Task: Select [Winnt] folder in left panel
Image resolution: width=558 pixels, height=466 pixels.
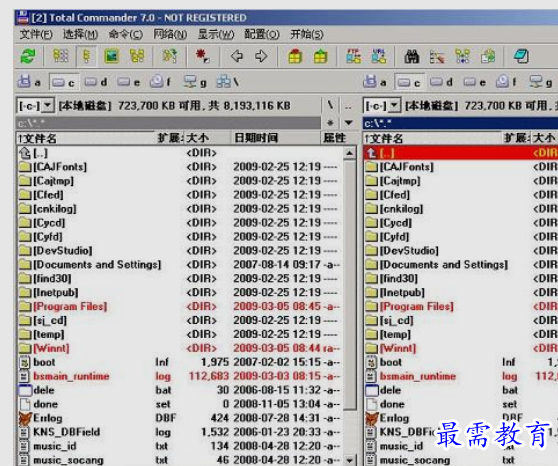Action: tap(180, 348)
